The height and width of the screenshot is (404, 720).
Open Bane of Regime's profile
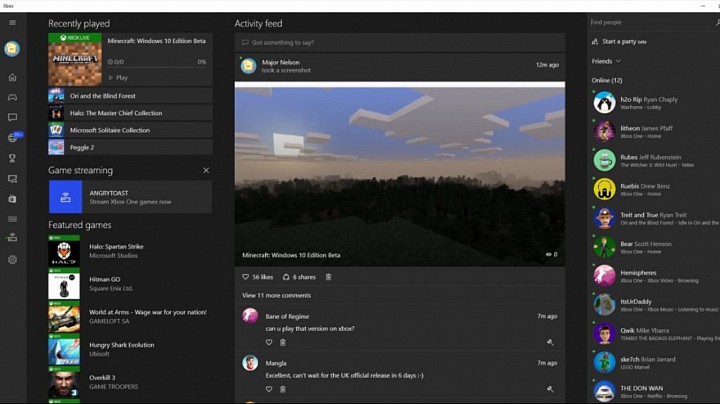287,316
